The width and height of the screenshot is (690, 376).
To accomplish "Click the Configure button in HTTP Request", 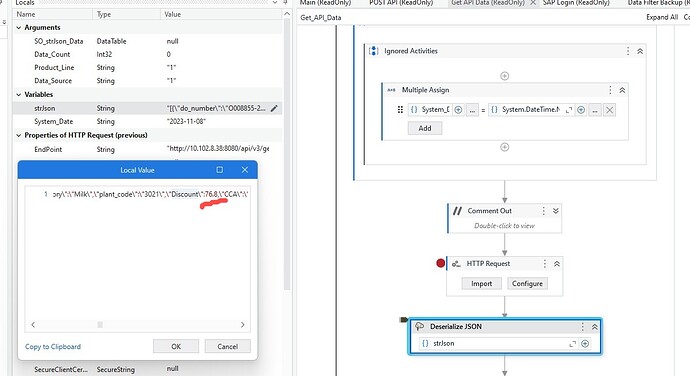I will click(x=527, y=284).
